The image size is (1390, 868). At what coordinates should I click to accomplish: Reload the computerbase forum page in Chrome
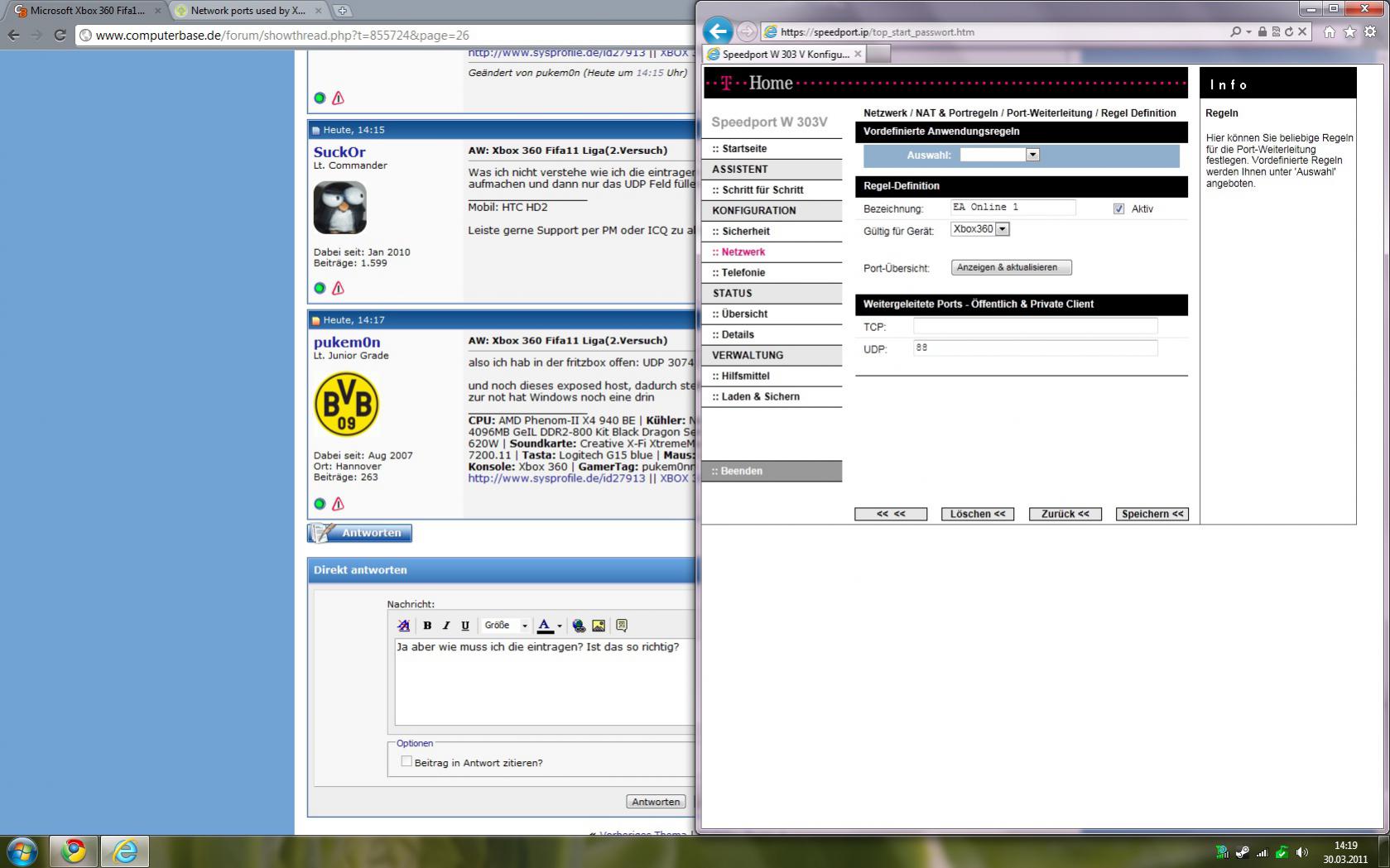click(60, 35)
